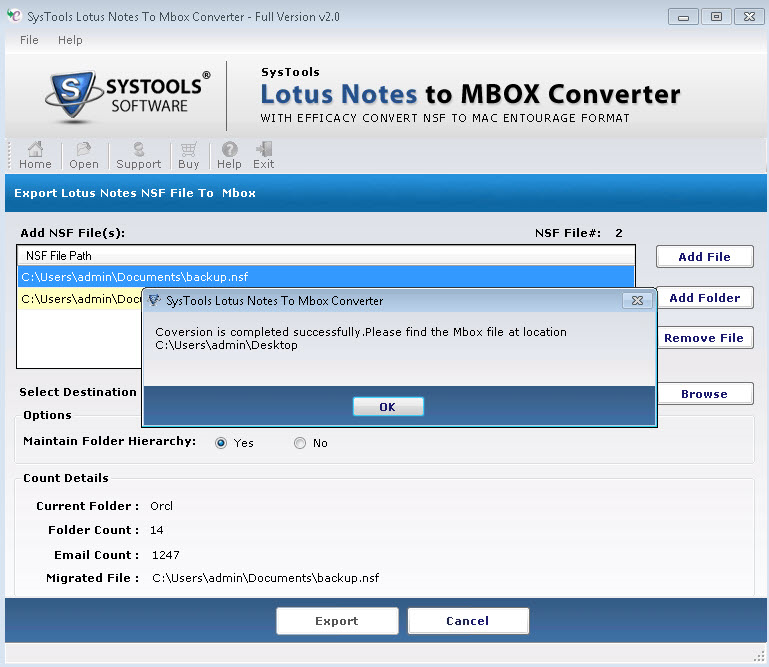Click the Open toolbar icon
The height and width of the screenshot is (667, 769).
[x=84, y=155]
